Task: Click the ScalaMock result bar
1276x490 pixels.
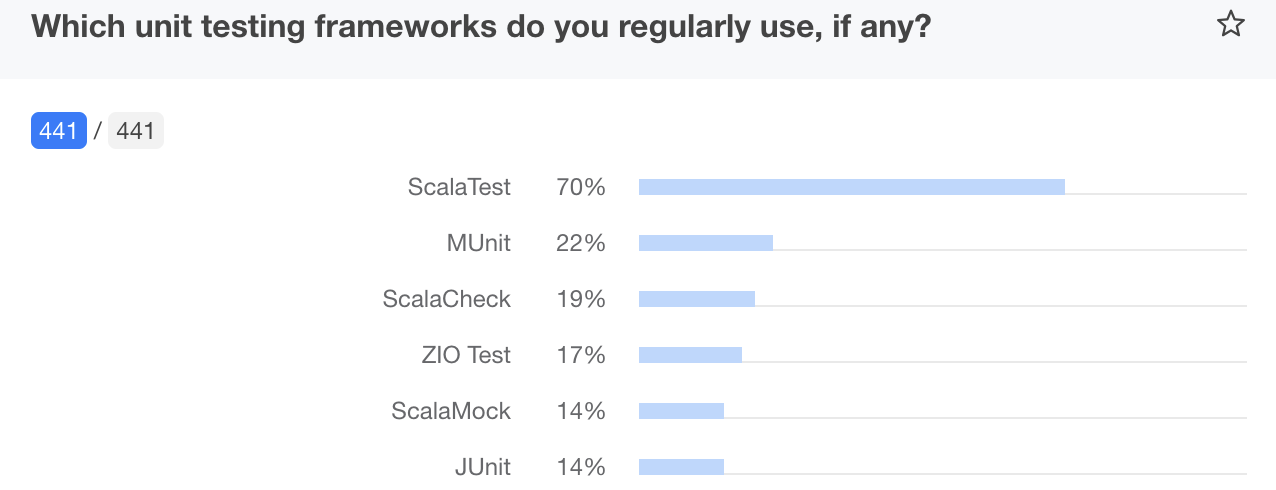Action: click(681, 411)
